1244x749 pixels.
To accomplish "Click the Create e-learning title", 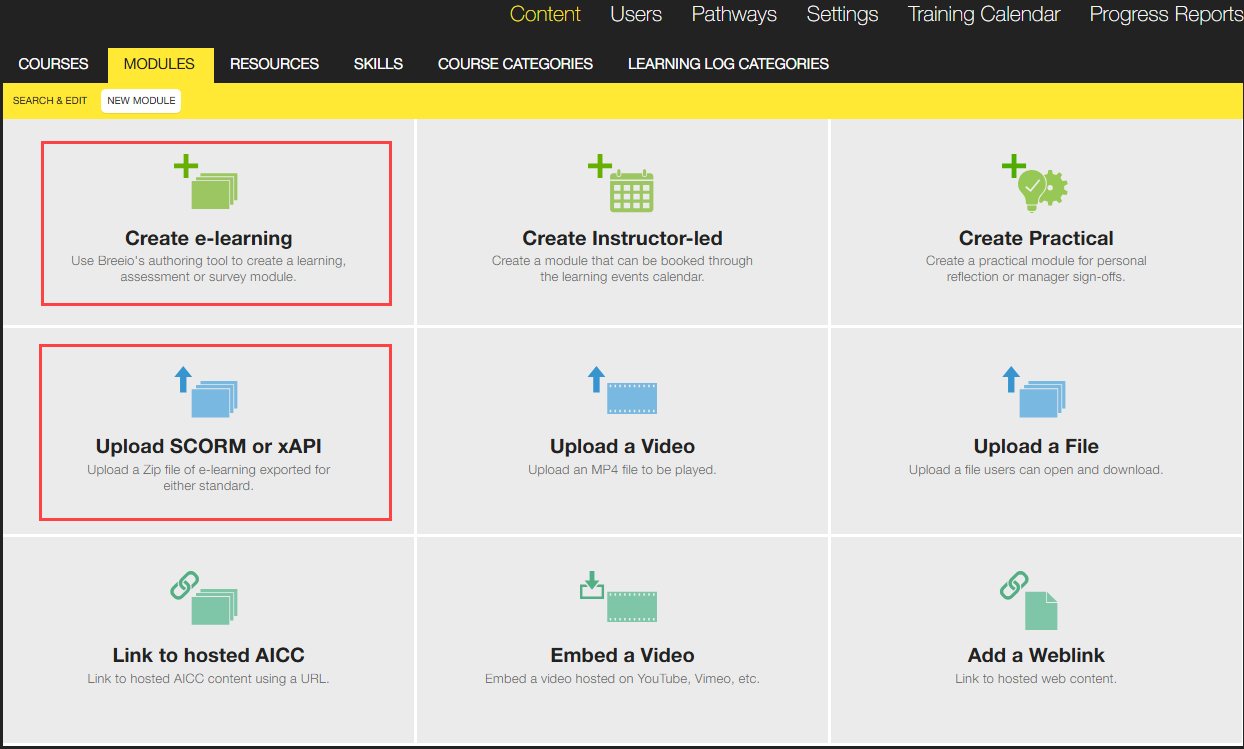I will pos(209,238).
